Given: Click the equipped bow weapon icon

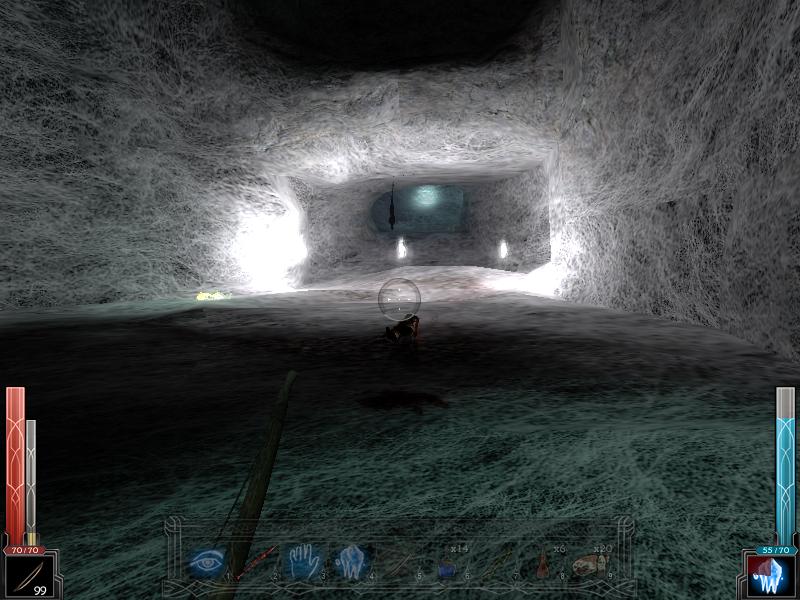Looking at the screenshot, I should (x=29, y=576).
